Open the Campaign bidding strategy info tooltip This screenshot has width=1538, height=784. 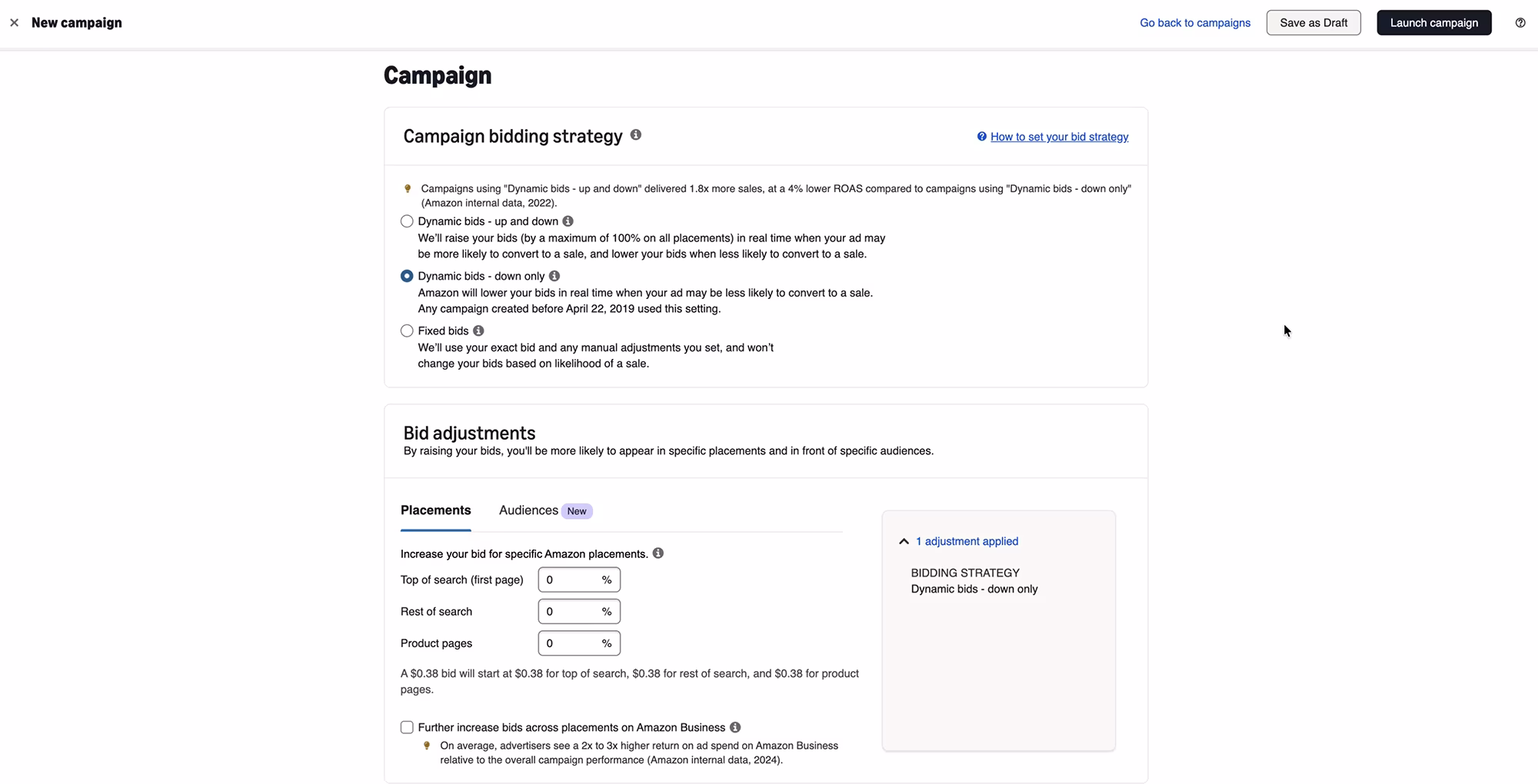coord(635,135)
